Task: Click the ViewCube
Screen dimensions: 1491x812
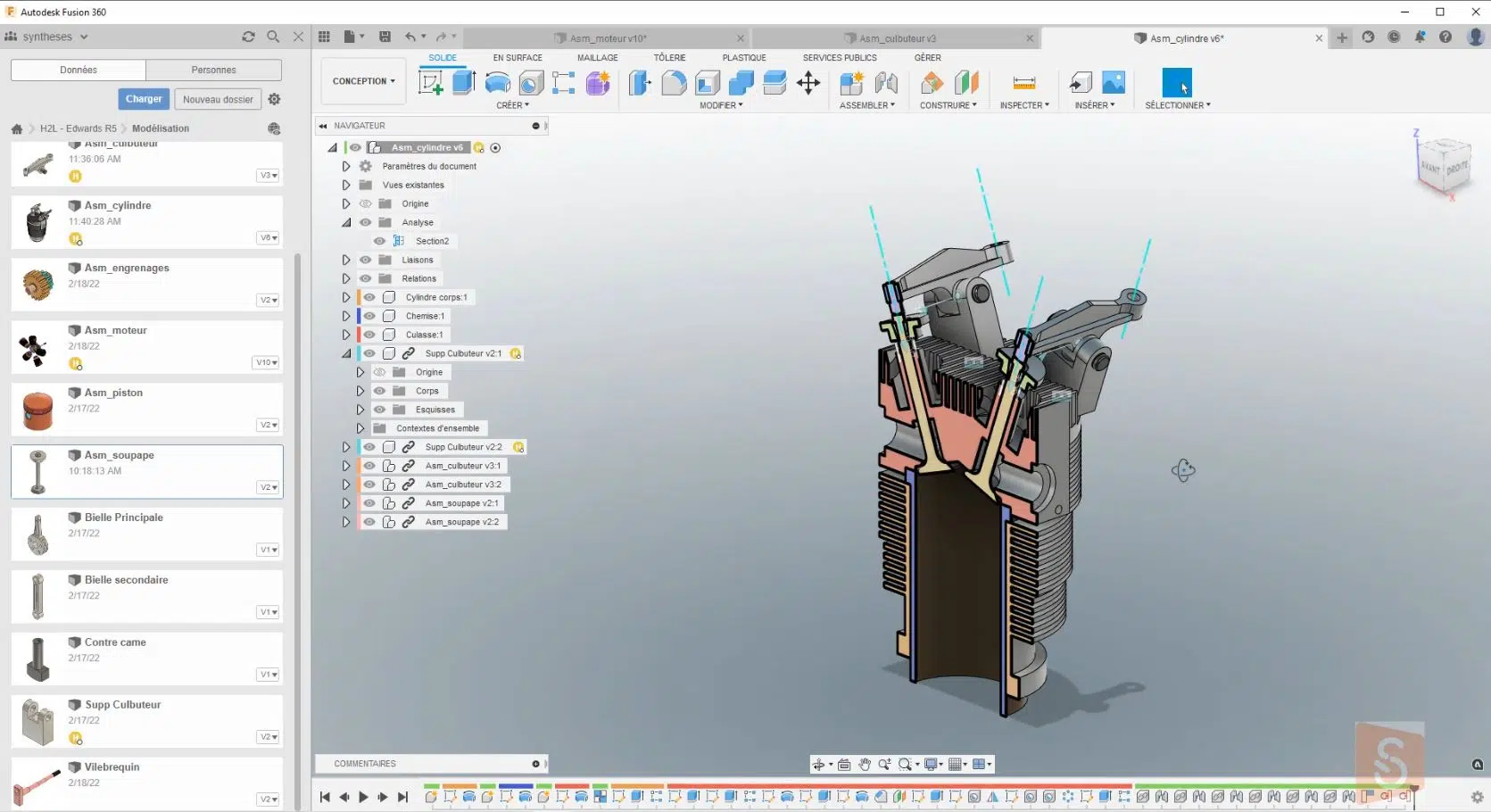Action: [x=1444, y=164]
